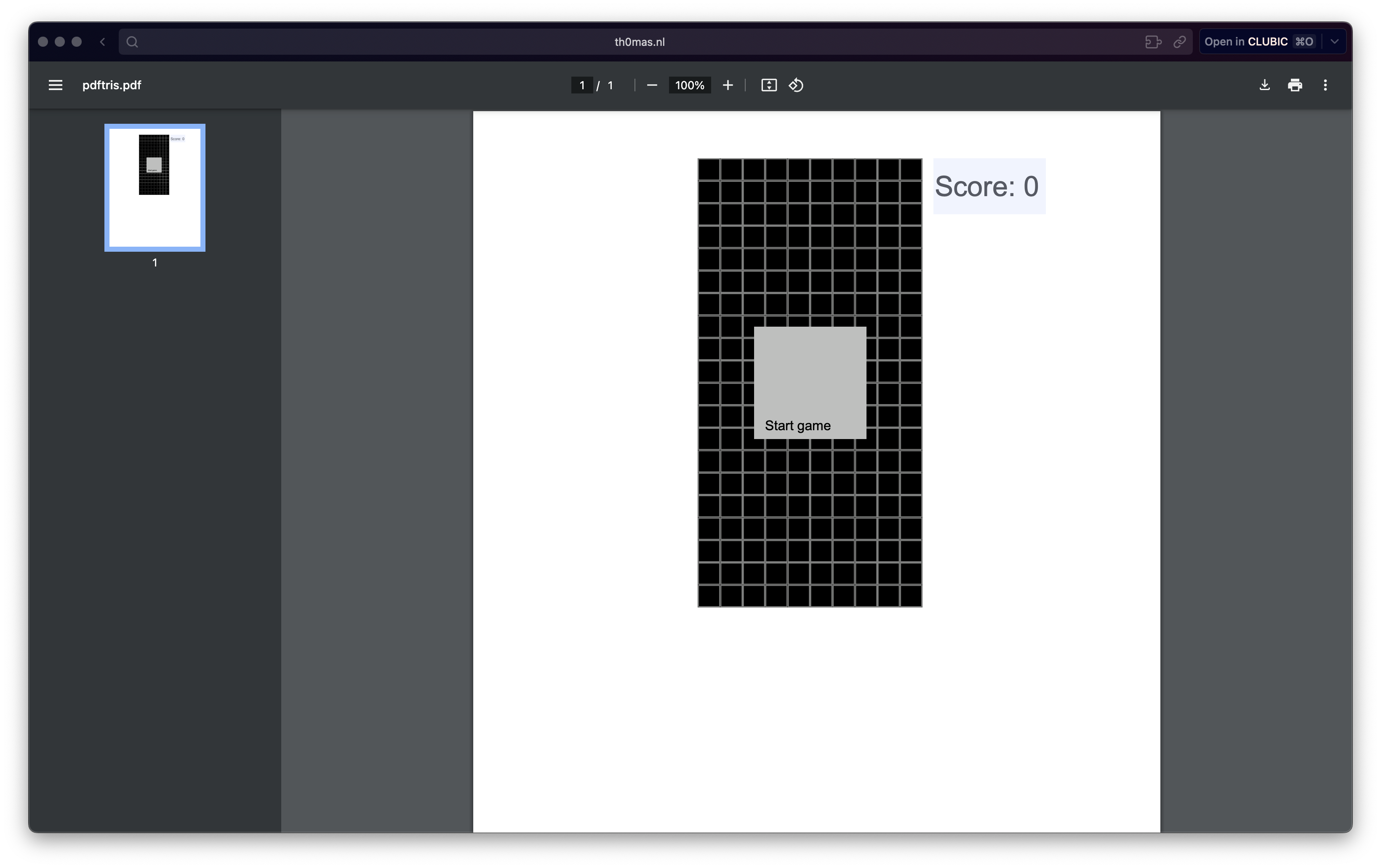Click the Score: 0 text field

(x=988, y=186)
